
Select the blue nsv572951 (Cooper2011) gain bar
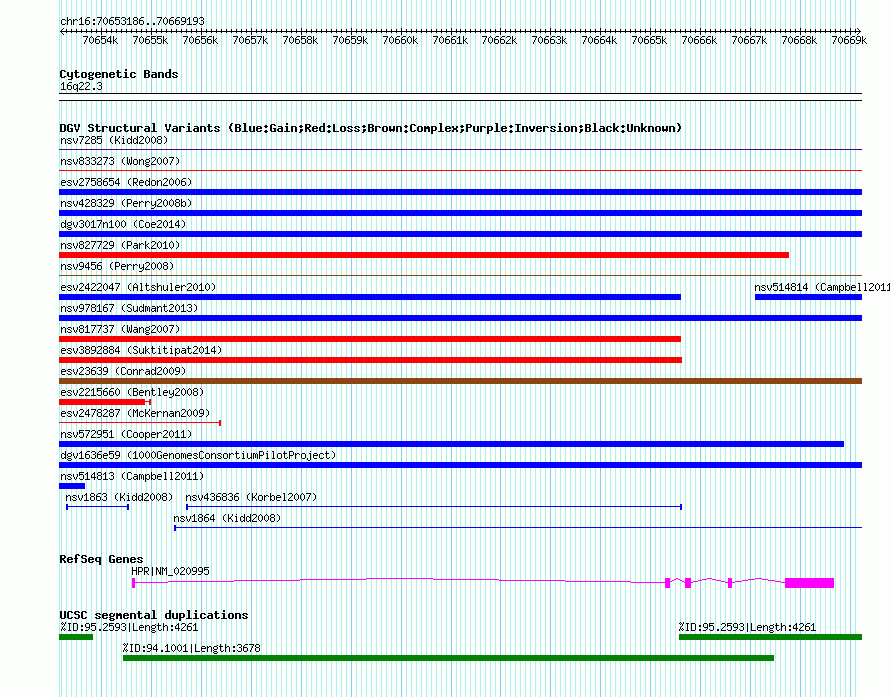(x=451, y=444)
